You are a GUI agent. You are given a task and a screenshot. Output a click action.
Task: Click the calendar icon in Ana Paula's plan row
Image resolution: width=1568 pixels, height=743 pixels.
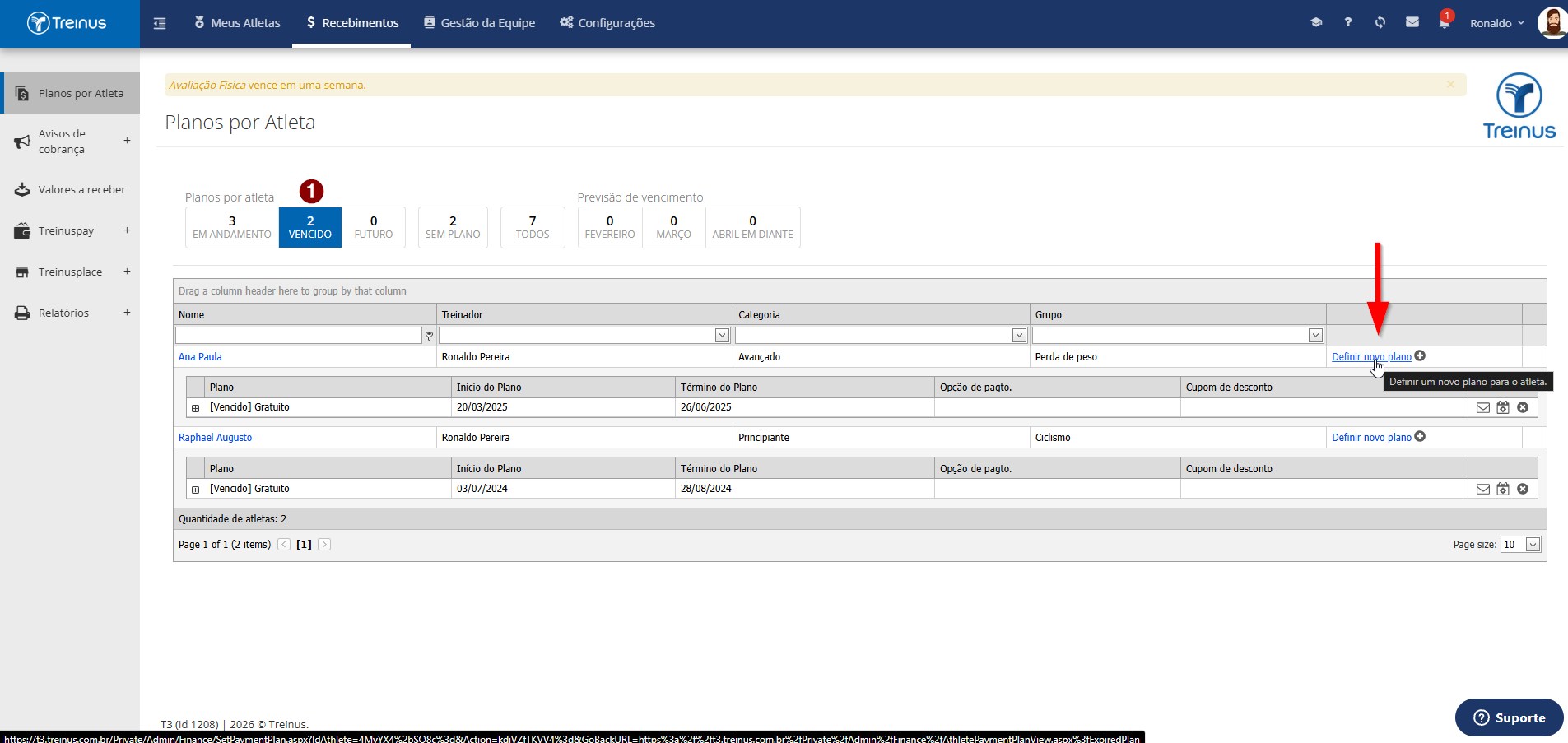[1503, 407]
